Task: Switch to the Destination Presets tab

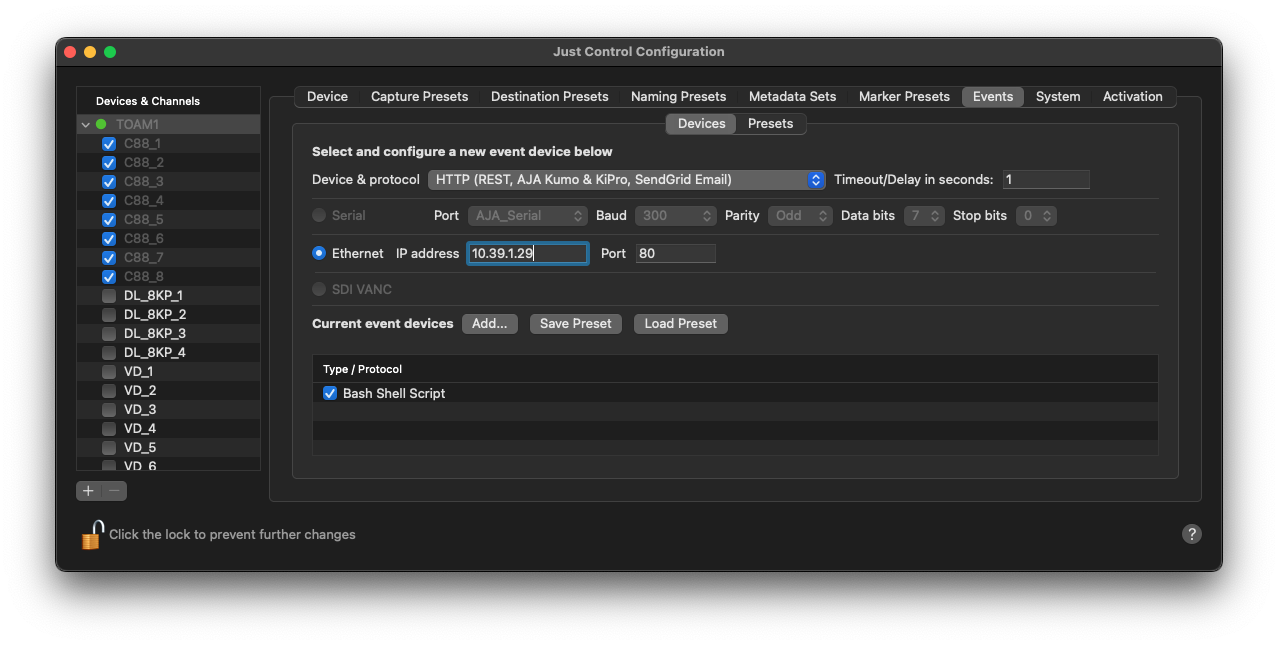Action: (549, 97)
